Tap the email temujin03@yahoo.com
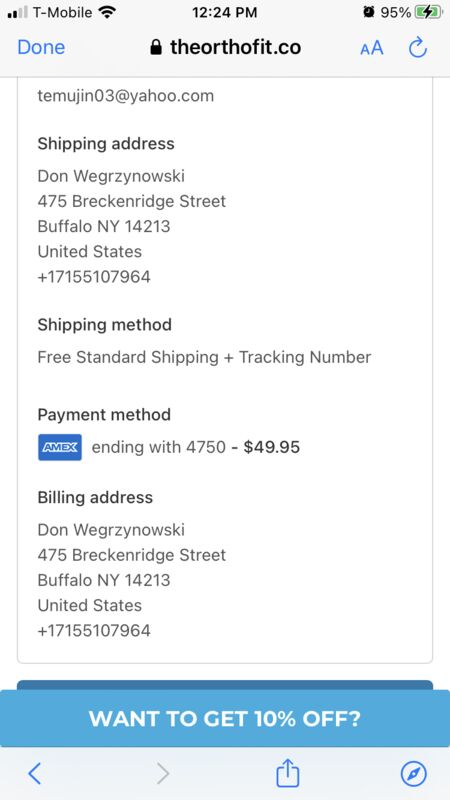Screen dimensions: 450x800 coord(126,95)
